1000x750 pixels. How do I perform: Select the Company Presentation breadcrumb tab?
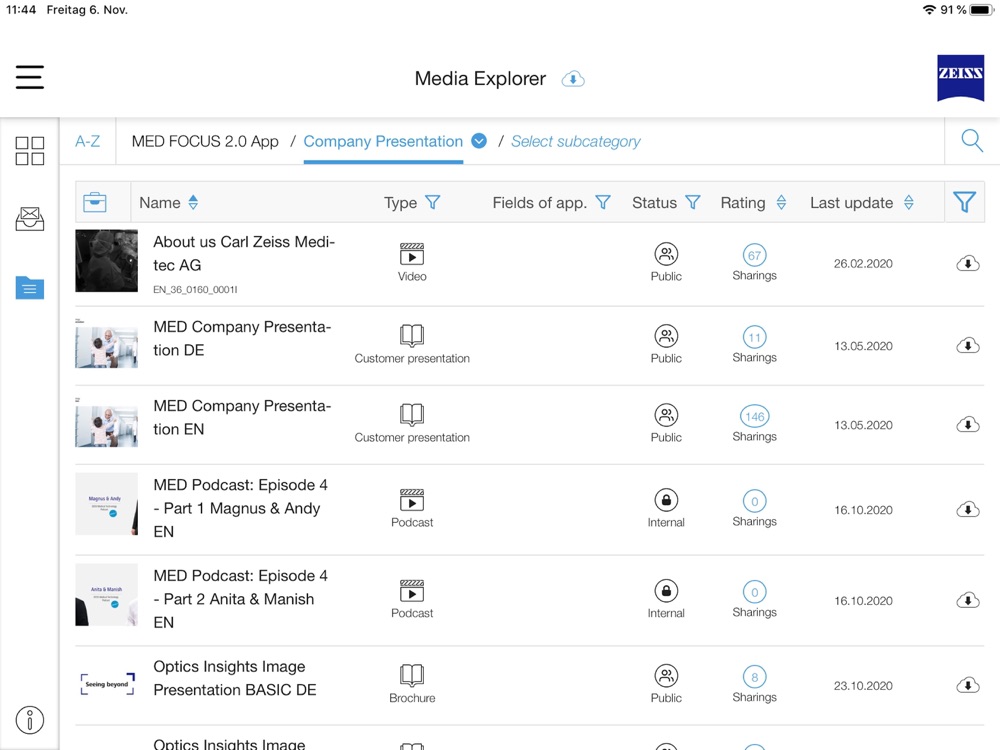[383, 142]
